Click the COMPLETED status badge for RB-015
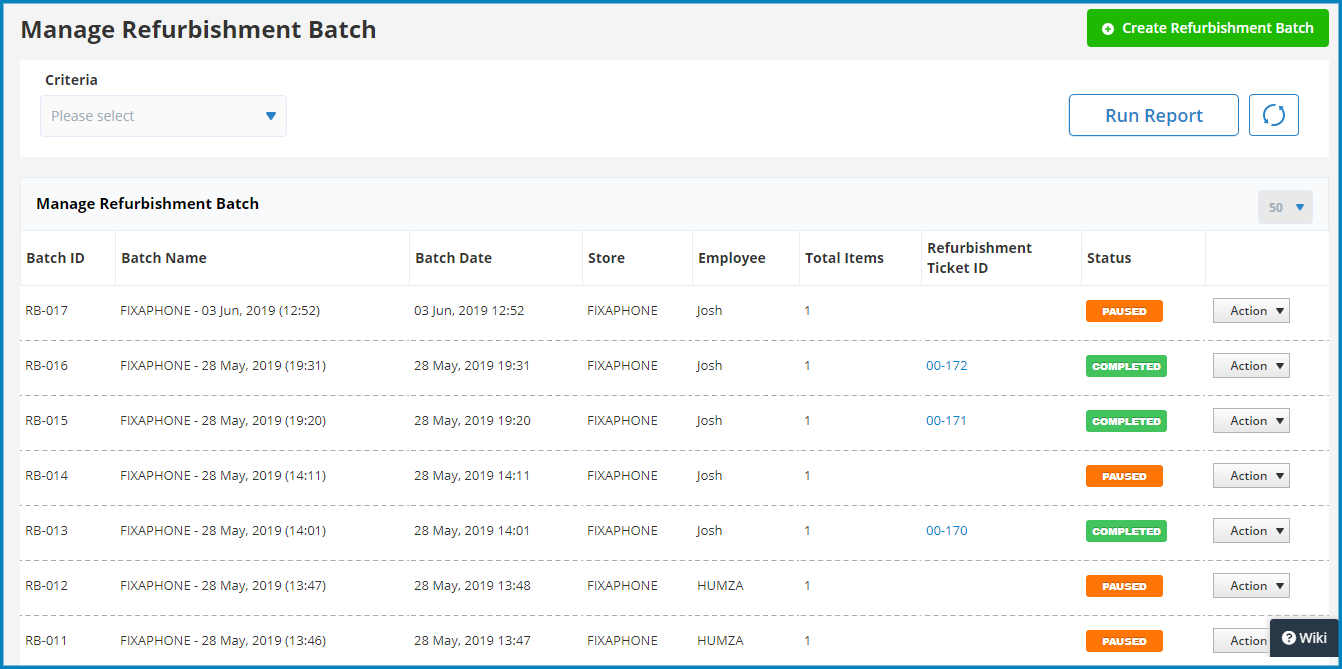The height and width of the screenshot is (669, 1342). point(1126,421)
